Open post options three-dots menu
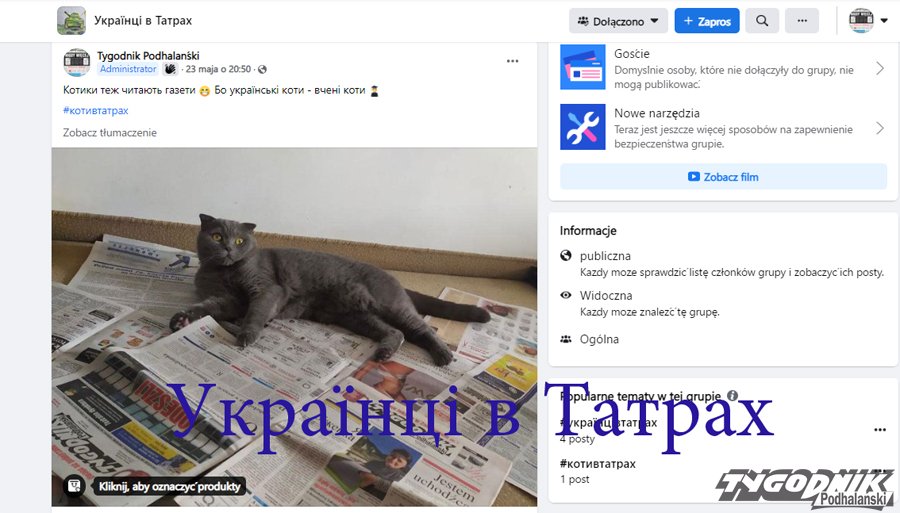Viewport: 900px width, 513px height. click(x=513, y=61)
